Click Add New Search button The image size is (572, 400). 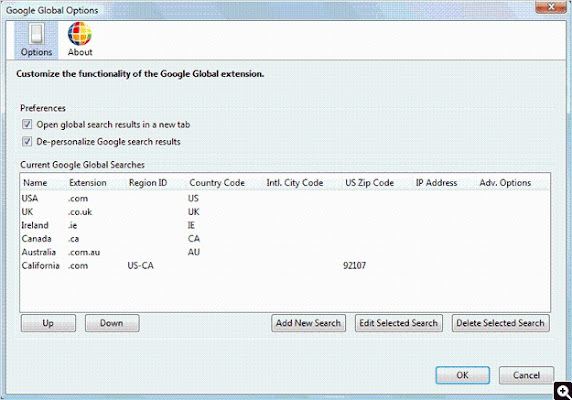[308, 323]
